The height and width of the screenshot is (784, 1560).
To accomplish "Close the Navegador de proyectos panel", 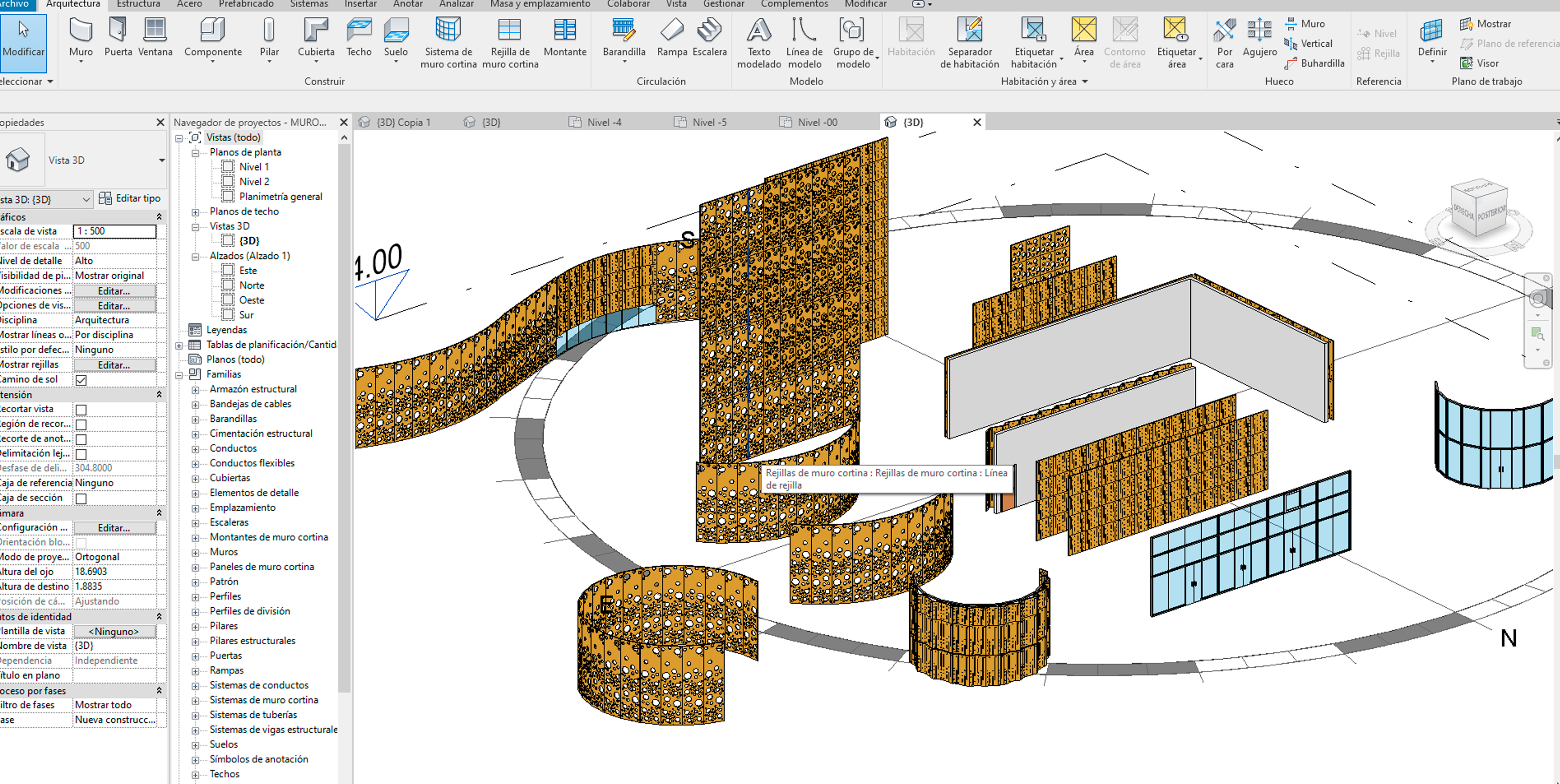I will click(343, 122).
